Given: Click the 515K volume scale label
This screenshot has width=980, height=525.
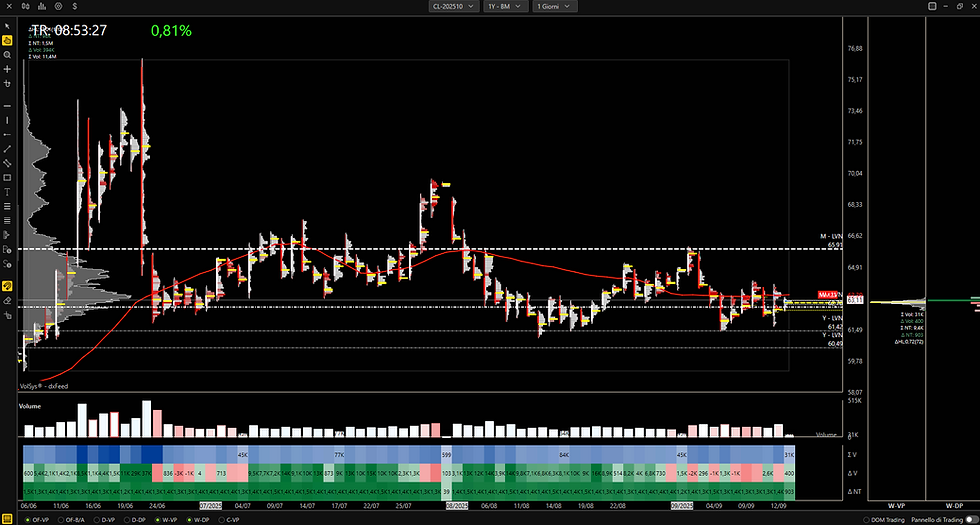Looking at the screenshot, I should [854, 400].
